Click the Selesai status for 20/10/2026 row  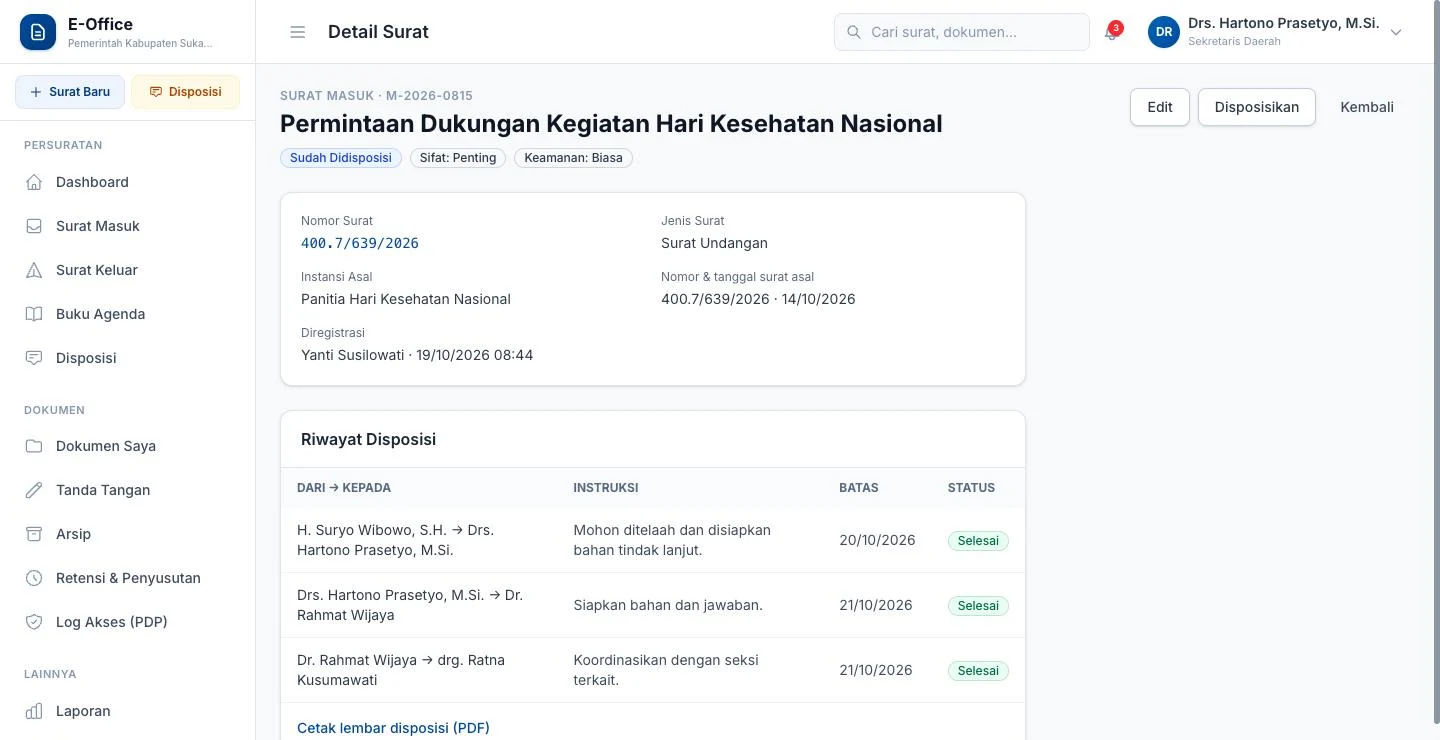(x=978, y=541)
